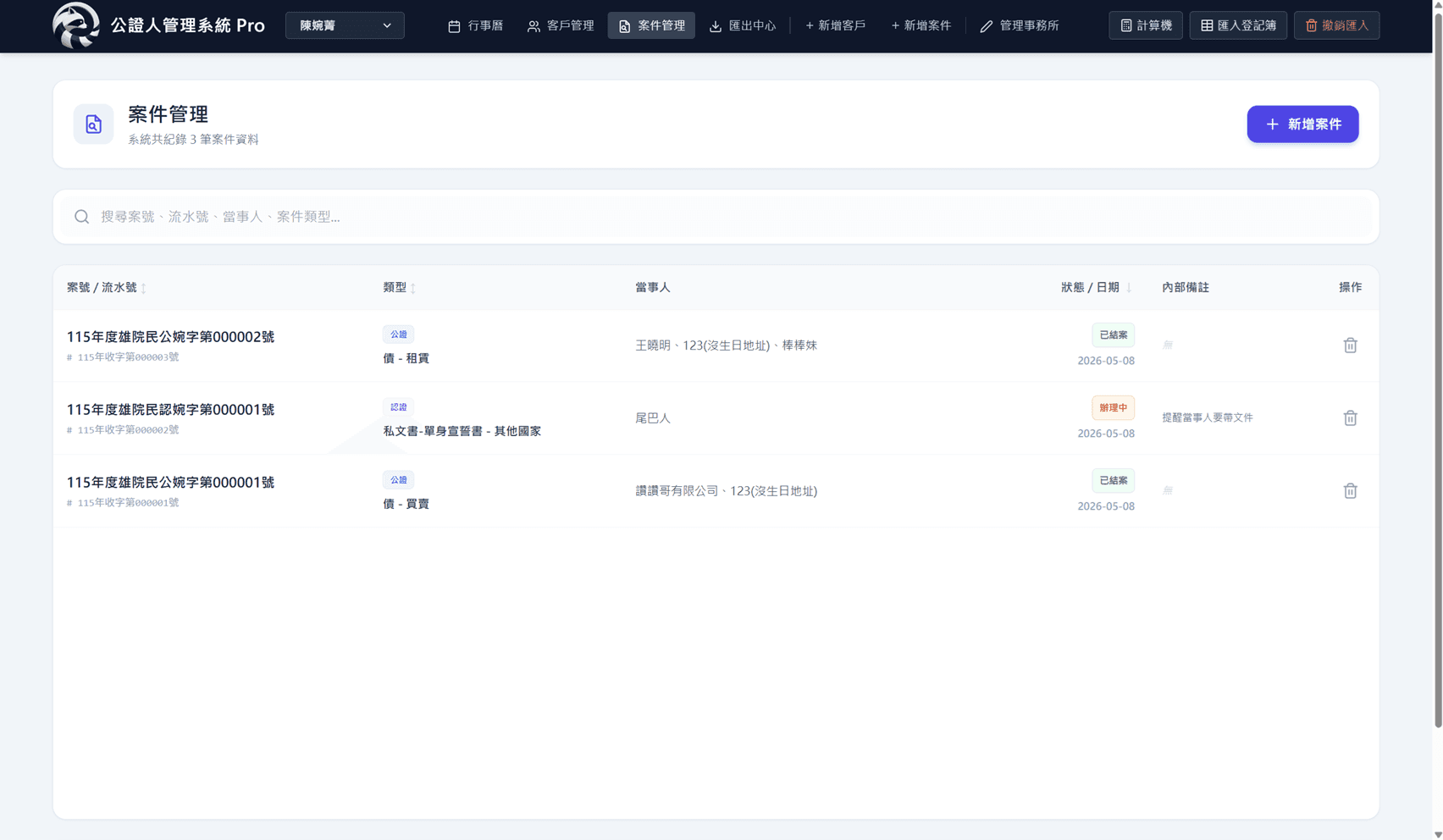Open case 115年度雄院民認婉字第000001號
Viewport: 1443px width, 840px height.
(170, 409)
